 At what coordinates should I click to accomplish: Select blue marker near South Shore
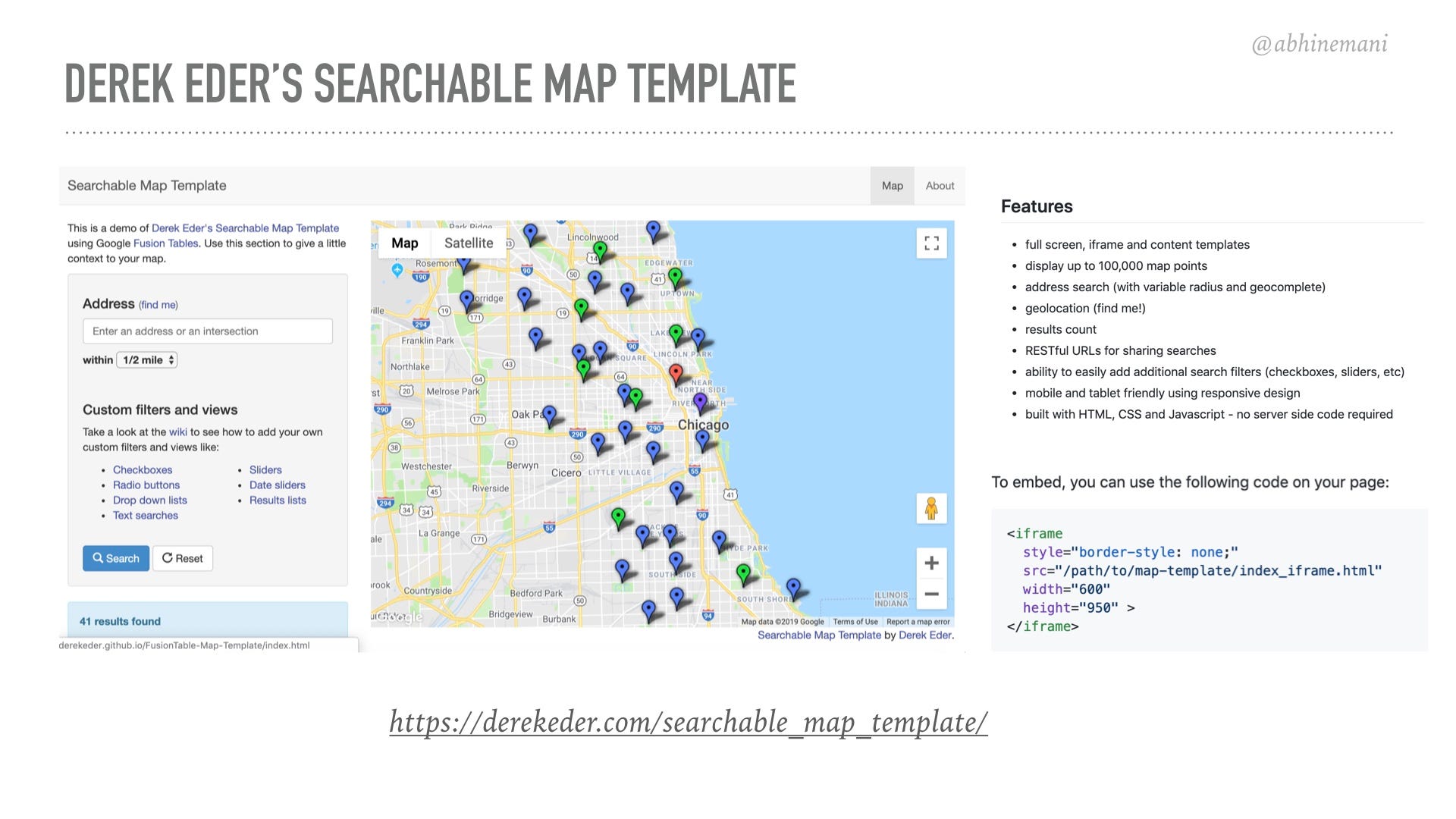793,588
